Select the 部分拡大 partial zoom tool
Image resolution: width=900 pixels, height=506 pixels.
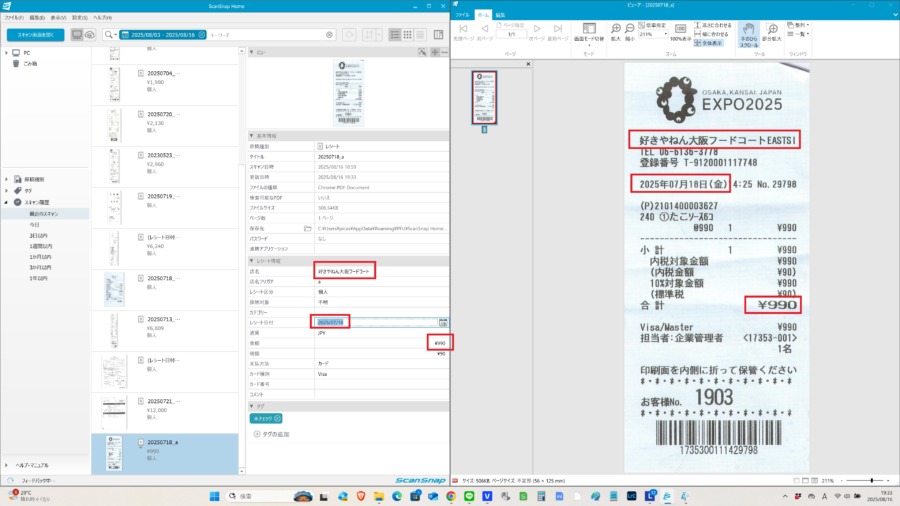click(772, 32)
